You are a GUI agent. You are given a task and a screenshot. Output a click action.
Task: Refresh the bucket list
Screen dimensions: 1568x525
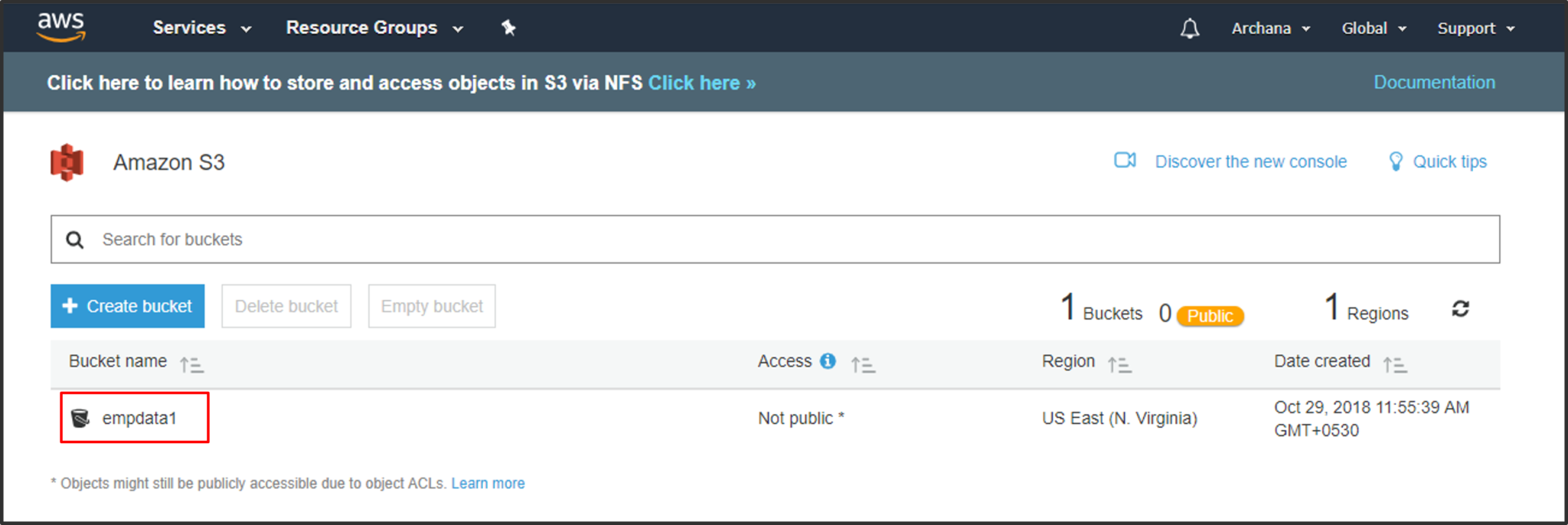coord(1460,308)
